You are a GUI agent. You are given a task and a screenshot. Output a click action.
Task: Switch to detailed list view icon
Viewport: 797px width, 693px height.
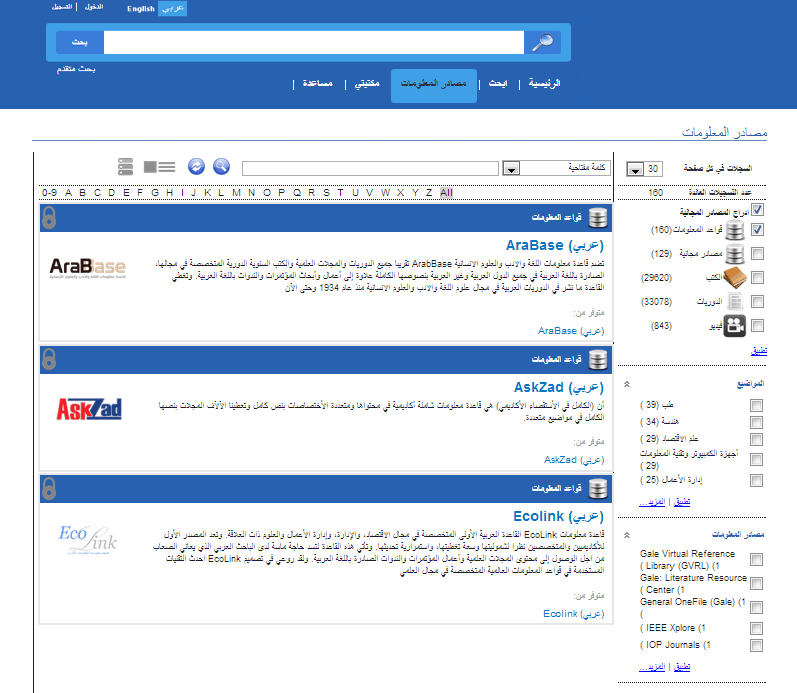click(159, 167)
